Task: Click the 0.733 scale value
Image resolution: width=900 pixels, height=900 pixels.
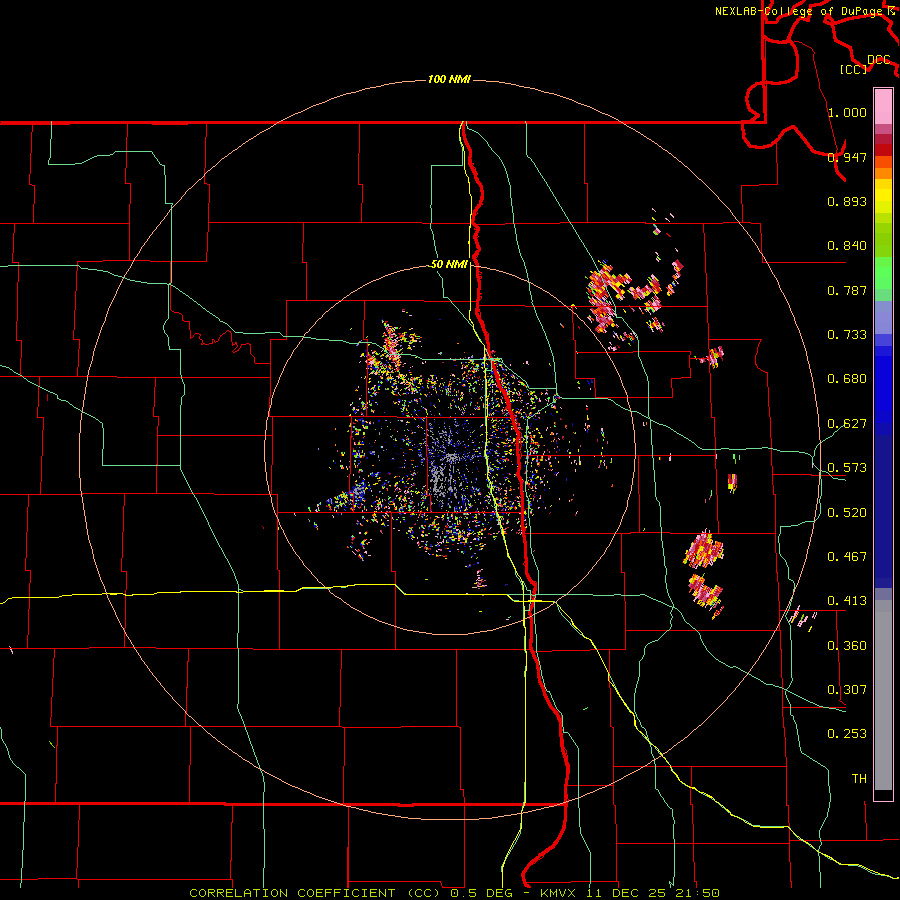Action: [847, 335]
